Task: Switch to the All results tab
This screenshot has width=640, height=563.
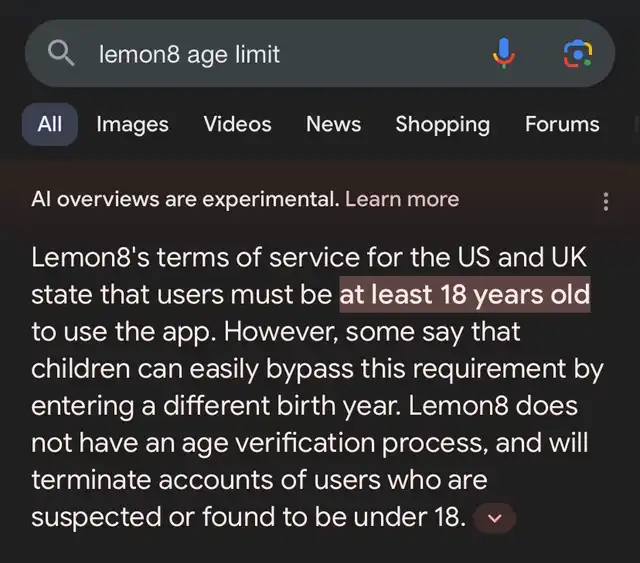Action: click(49, 124)
